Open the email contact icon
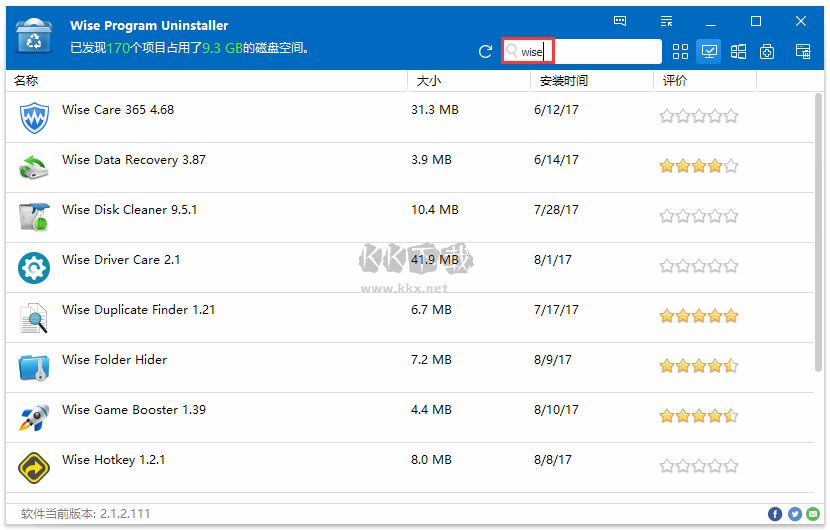 point(813,514)
